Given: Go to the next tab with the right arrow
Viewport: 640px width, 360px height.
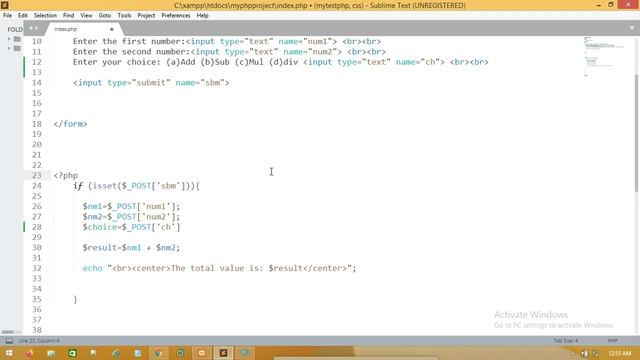Looking at the screenshot, I should (36, 28).
